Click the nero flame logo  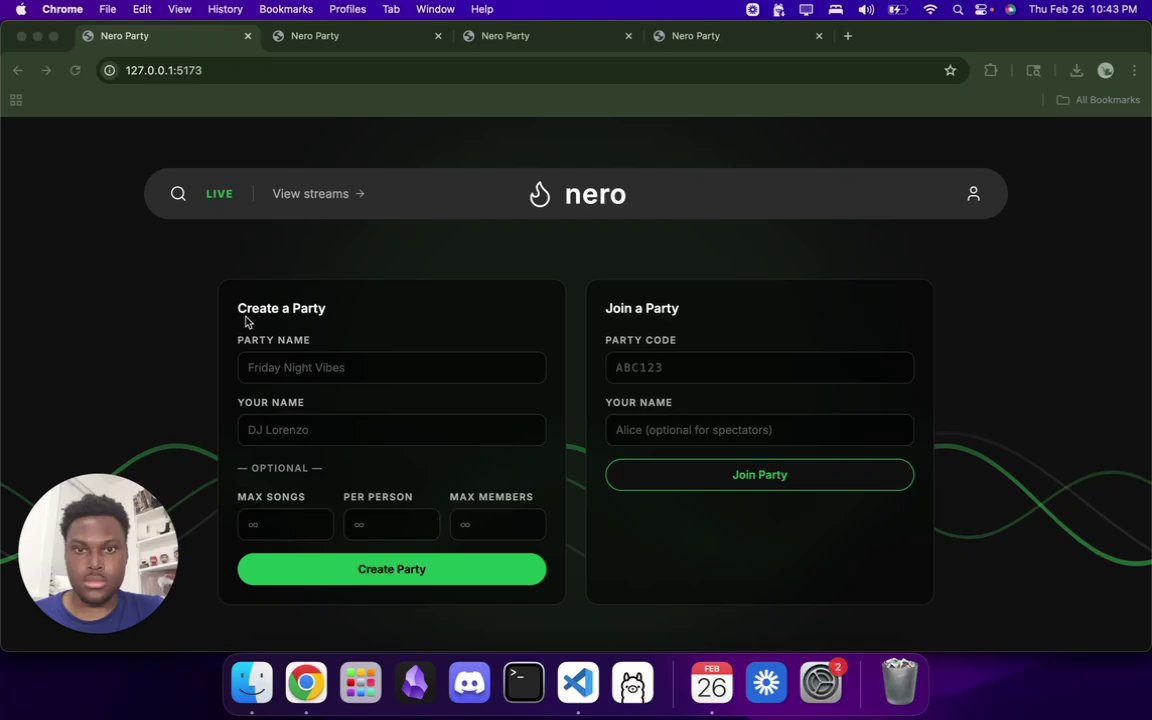pyautogui.click(x=540, y=195)
